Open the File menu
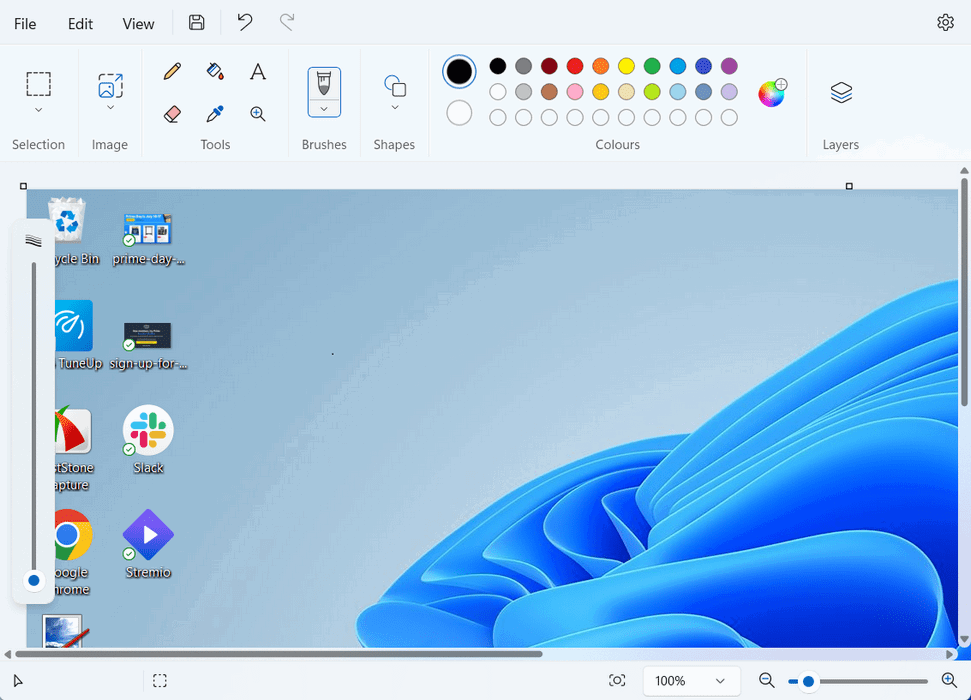 coord(24,23)
